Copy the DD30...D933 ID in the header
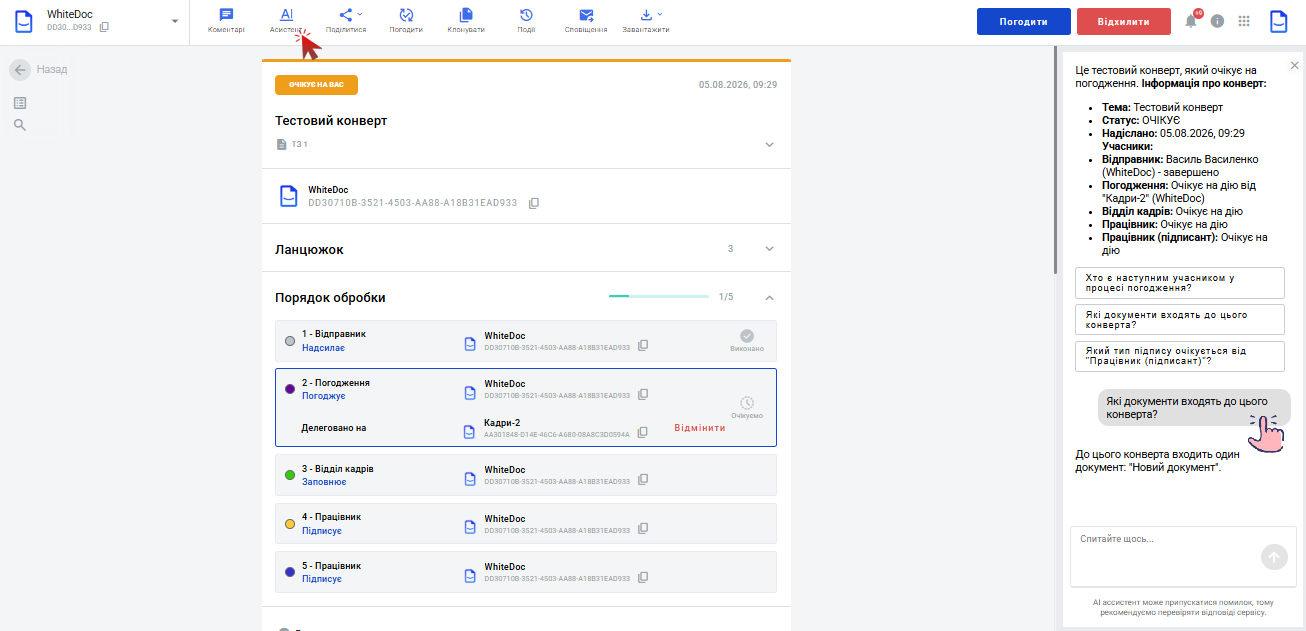 [104, 27]
